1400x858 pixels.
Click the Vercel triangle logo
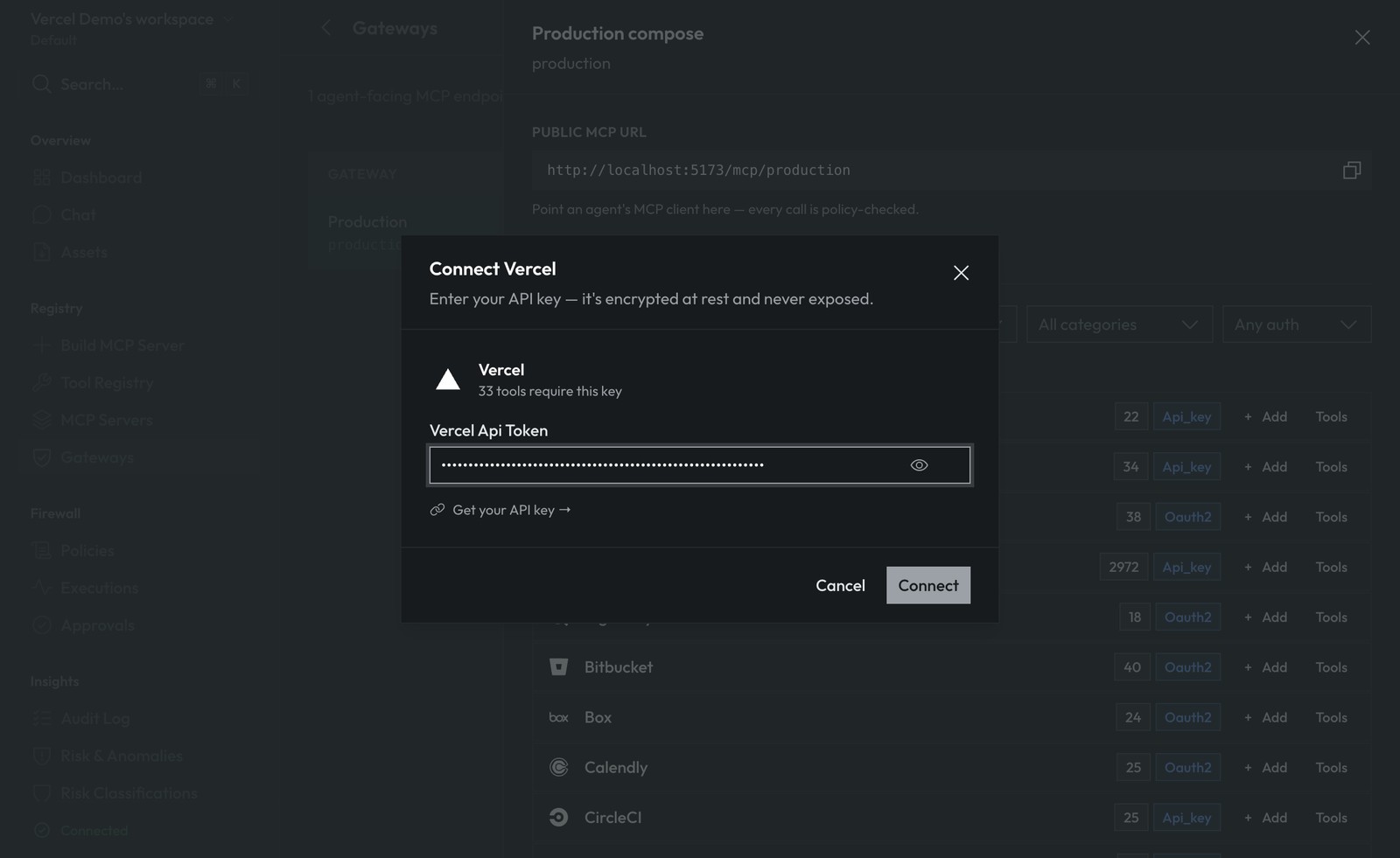pos(448,380)
